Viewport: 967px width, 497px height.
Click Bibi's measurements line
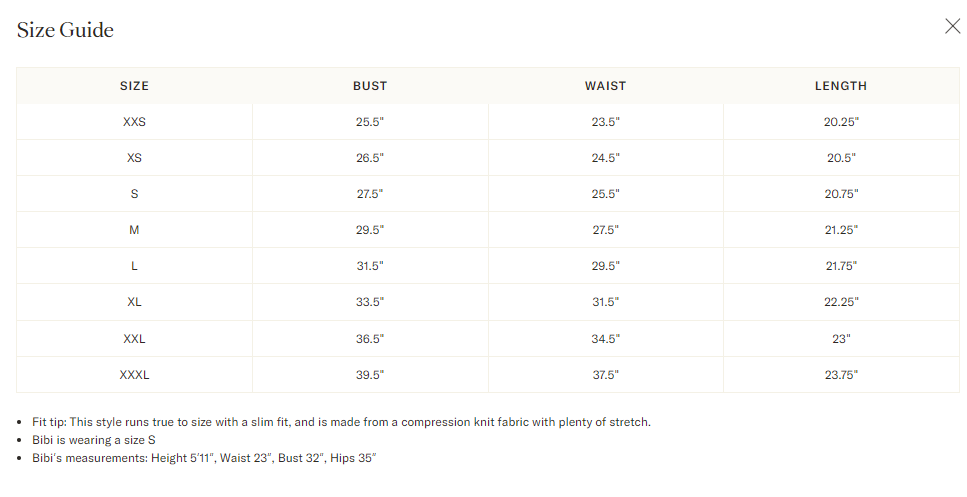point(204,458)
